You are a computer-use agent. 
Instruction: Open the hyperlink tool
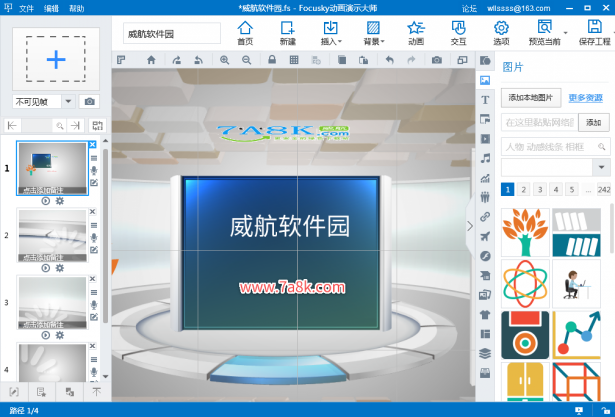(x=485, y=217)
